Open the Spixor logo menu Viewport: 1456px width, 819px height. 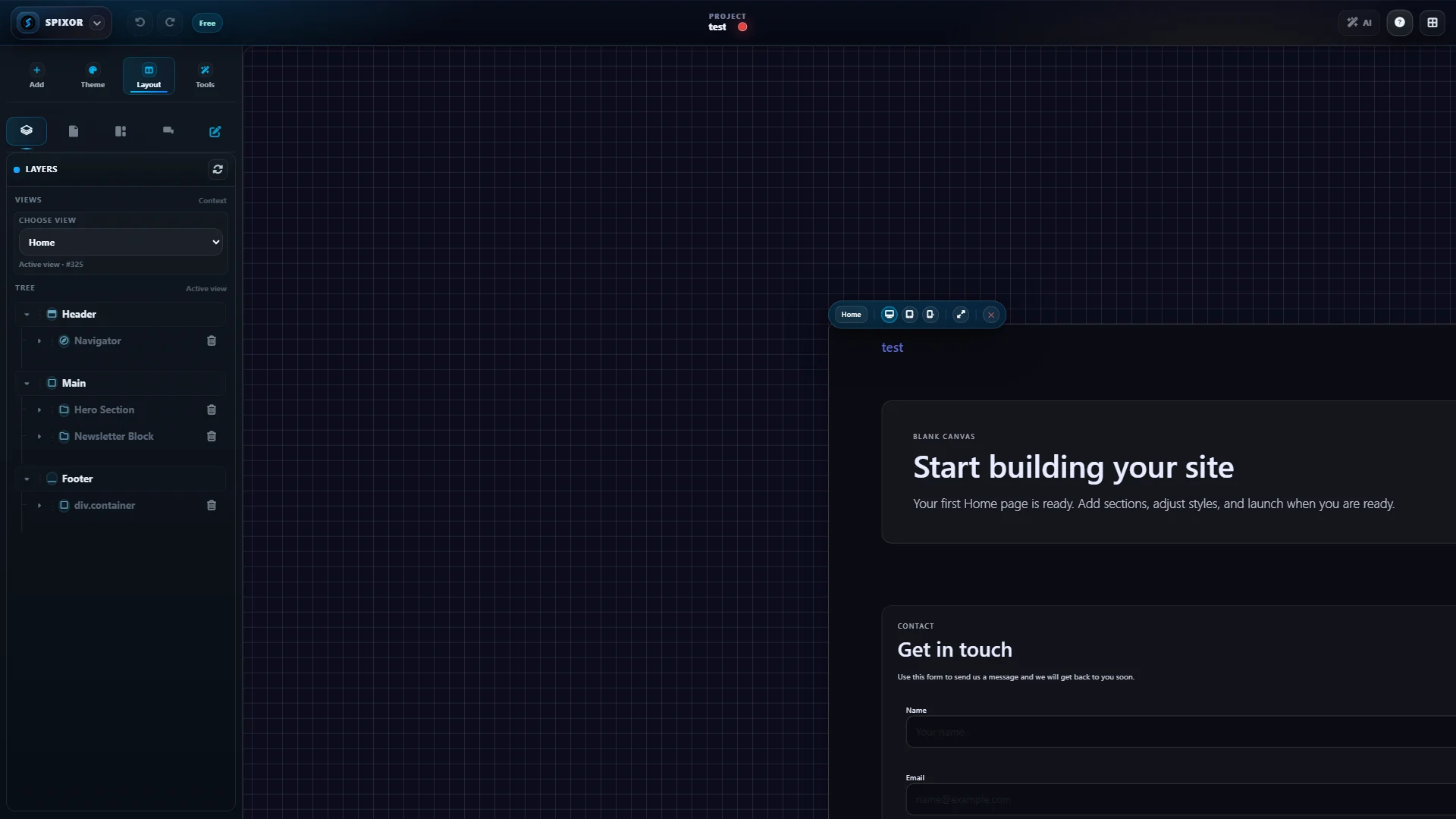(61, 23)
